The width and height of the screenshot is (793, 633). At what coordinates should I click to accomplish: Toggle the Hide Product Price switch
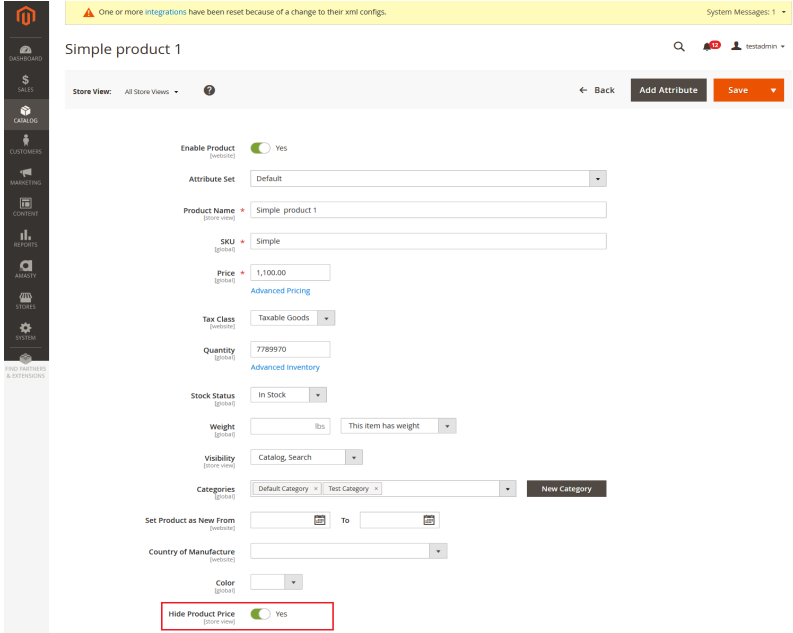[260, 614]
